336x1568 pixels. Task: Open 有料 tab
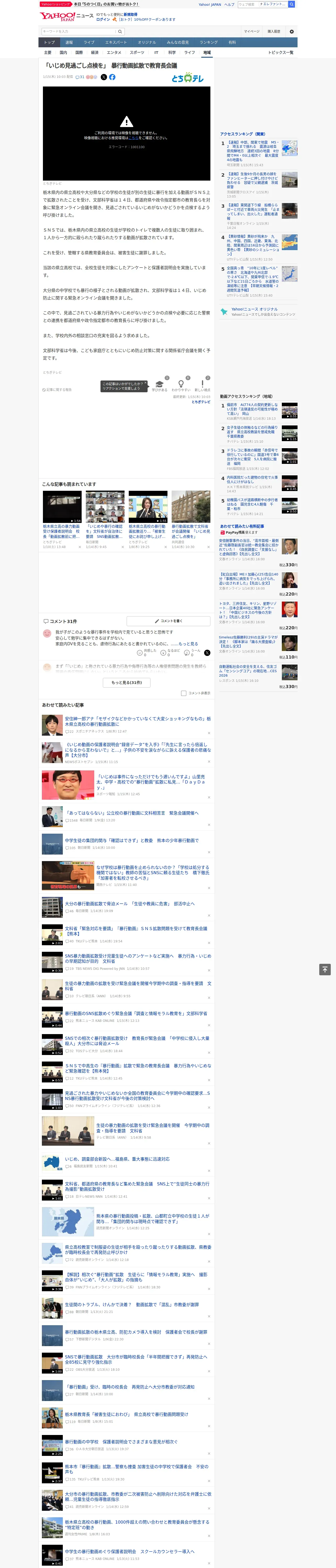232,43
